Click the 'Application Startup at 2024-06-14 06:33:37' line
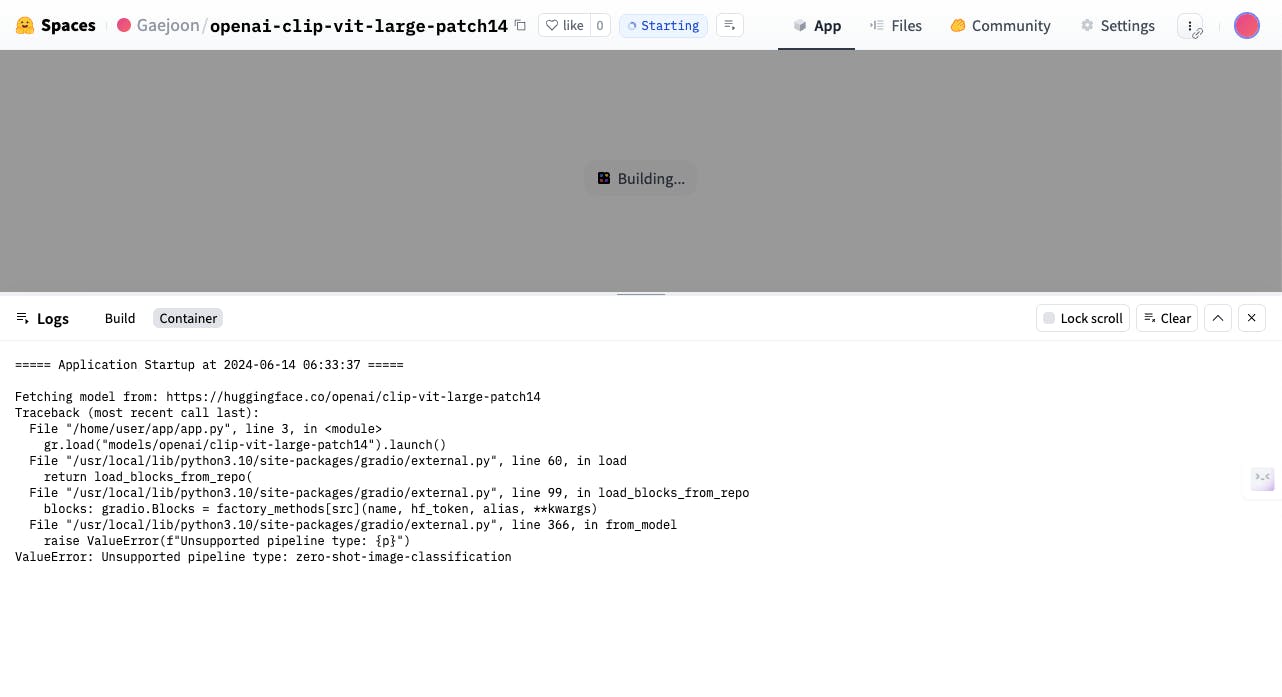Viewport: 1282px width, 697px height. click(209, 365)
